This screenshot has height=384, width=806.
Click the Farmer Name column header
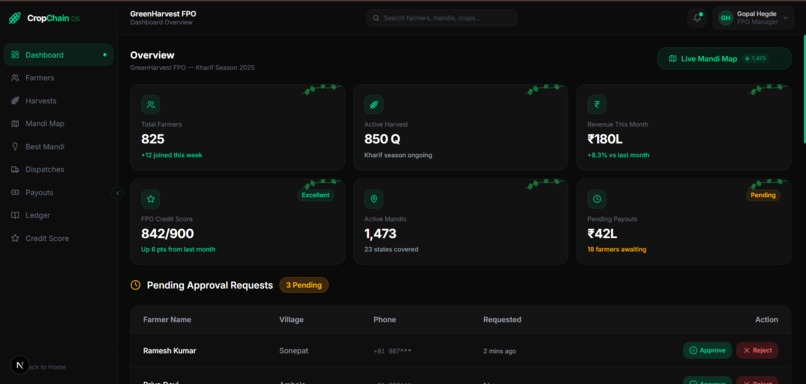pyautogui.click(x=167, y=320)
